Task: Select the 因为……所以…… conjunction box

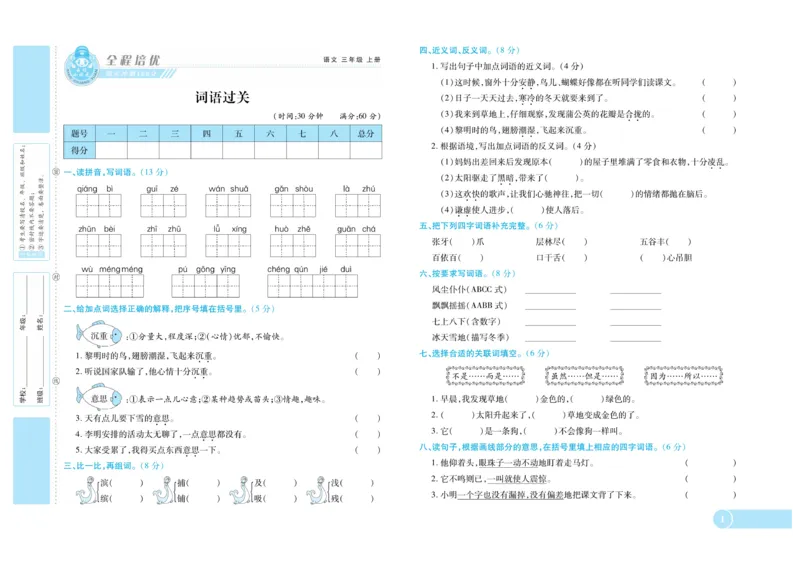Action: pos(683,376)
